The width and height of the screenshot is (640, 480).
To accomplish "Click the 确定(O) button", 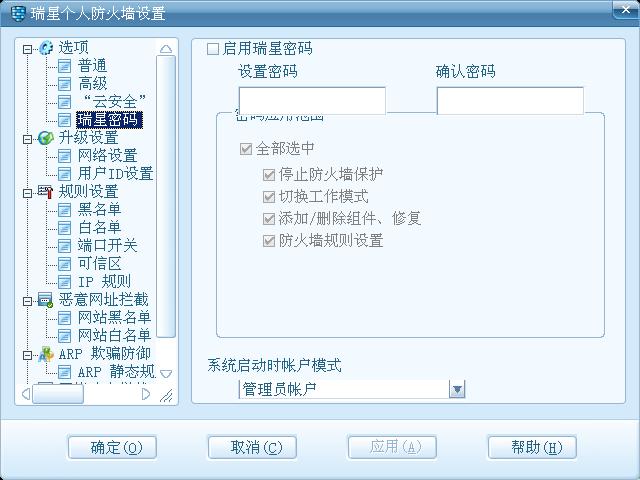I will tap(112, 447).
